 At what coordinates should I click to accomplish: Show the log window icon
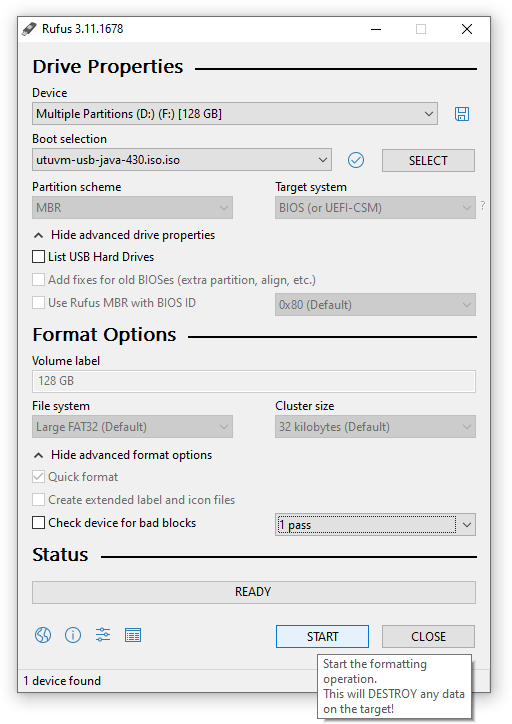(x=133, y=635)
